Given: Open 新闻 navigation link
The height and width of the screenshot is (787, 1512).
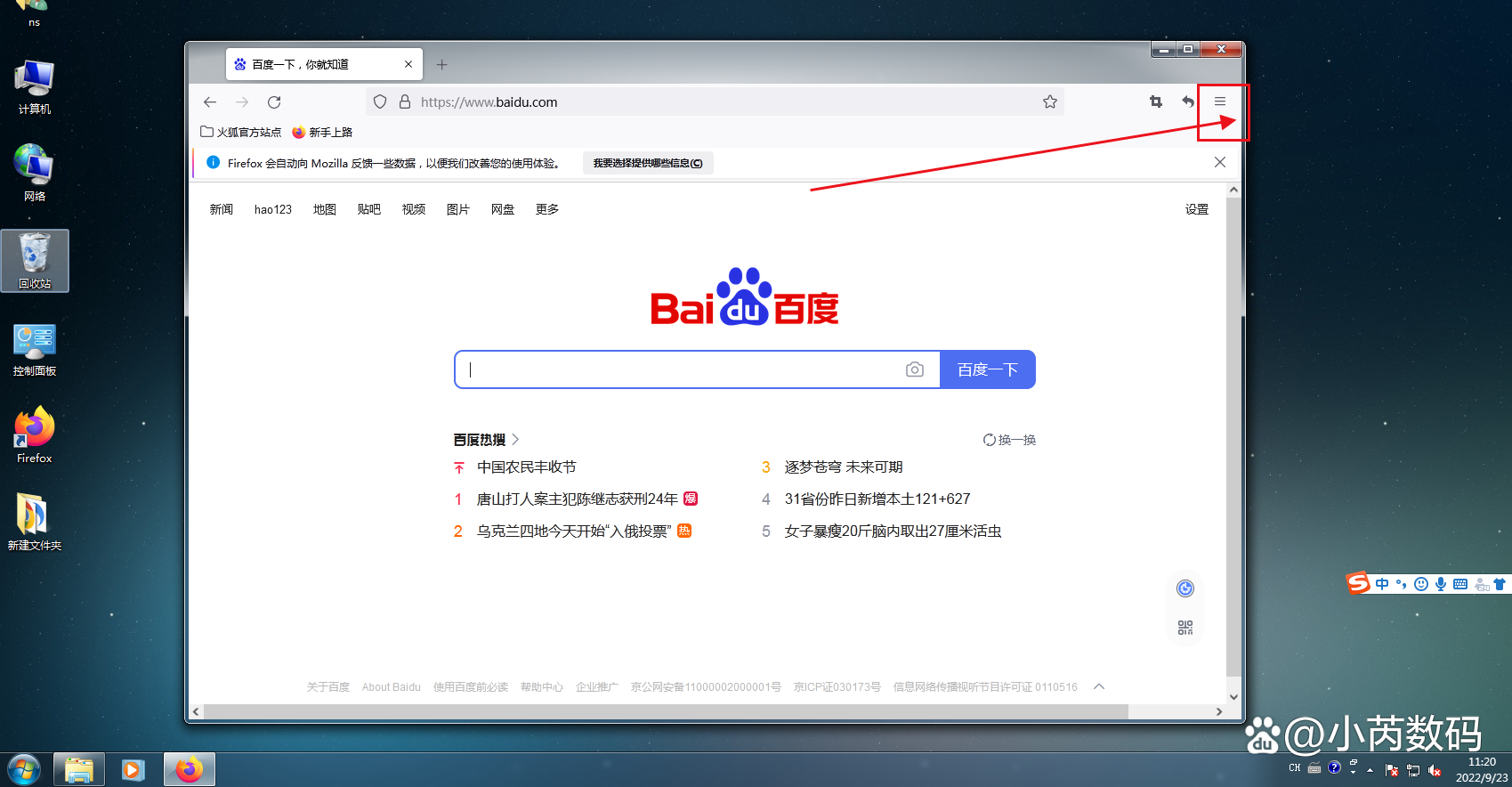Looking at the screenshot, I should click(x=222, y=209).
